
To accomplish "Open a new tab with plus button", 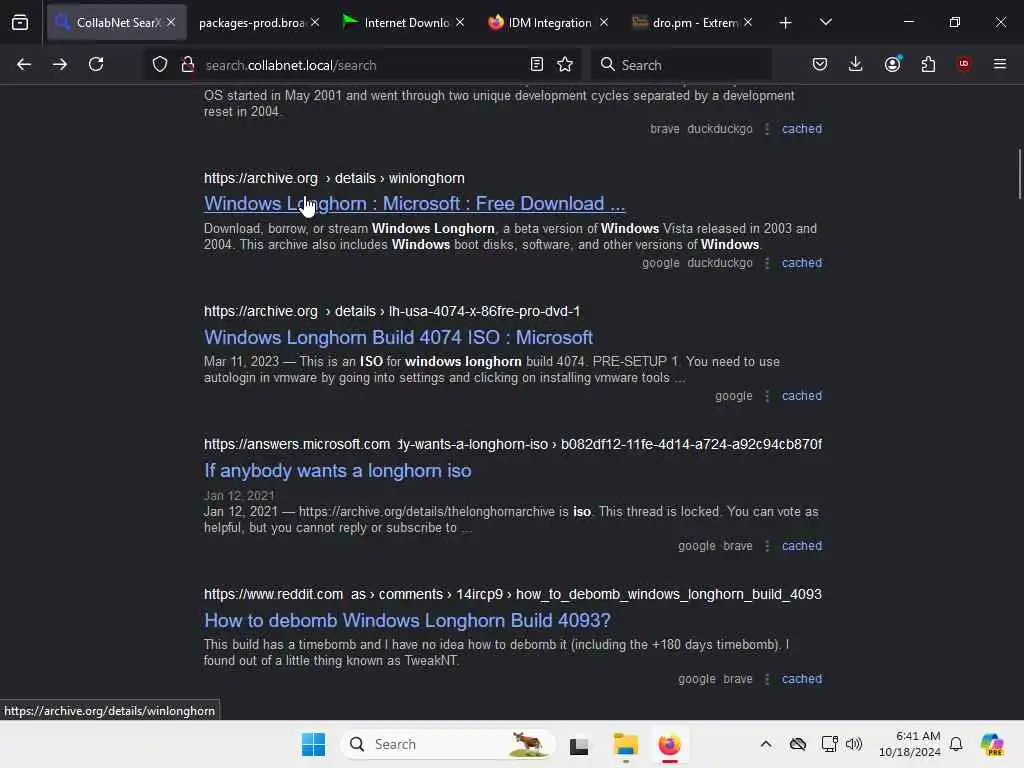I will (x=786, y=23).
